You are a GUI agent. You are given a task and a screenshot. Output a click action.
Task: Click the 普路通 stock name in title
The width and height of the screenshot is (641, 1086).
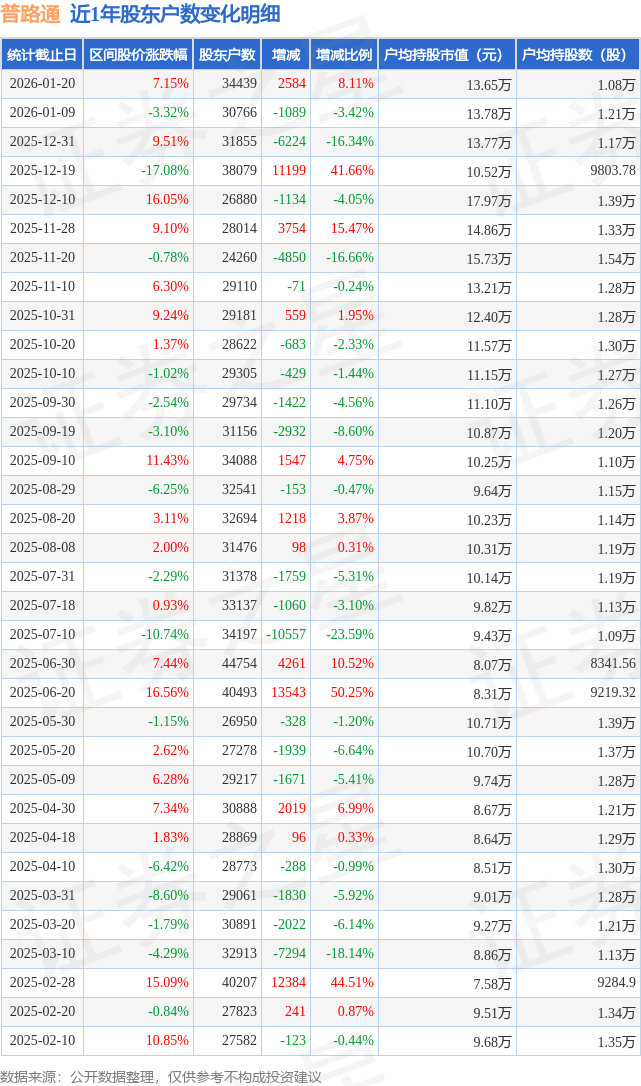(x=30, y=14)
